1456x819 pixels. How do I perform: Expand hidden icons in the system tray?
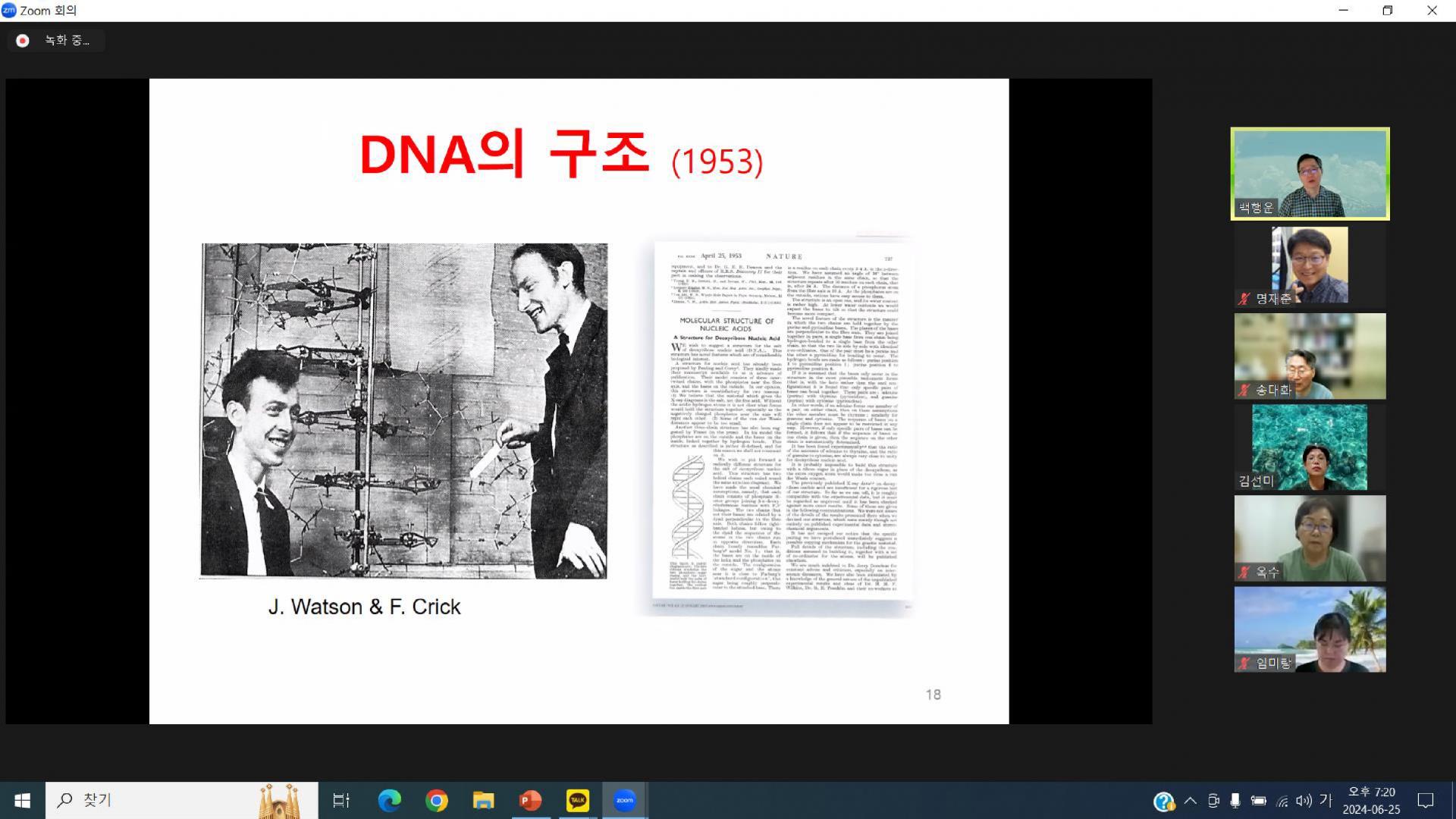tap(1191, 800)
